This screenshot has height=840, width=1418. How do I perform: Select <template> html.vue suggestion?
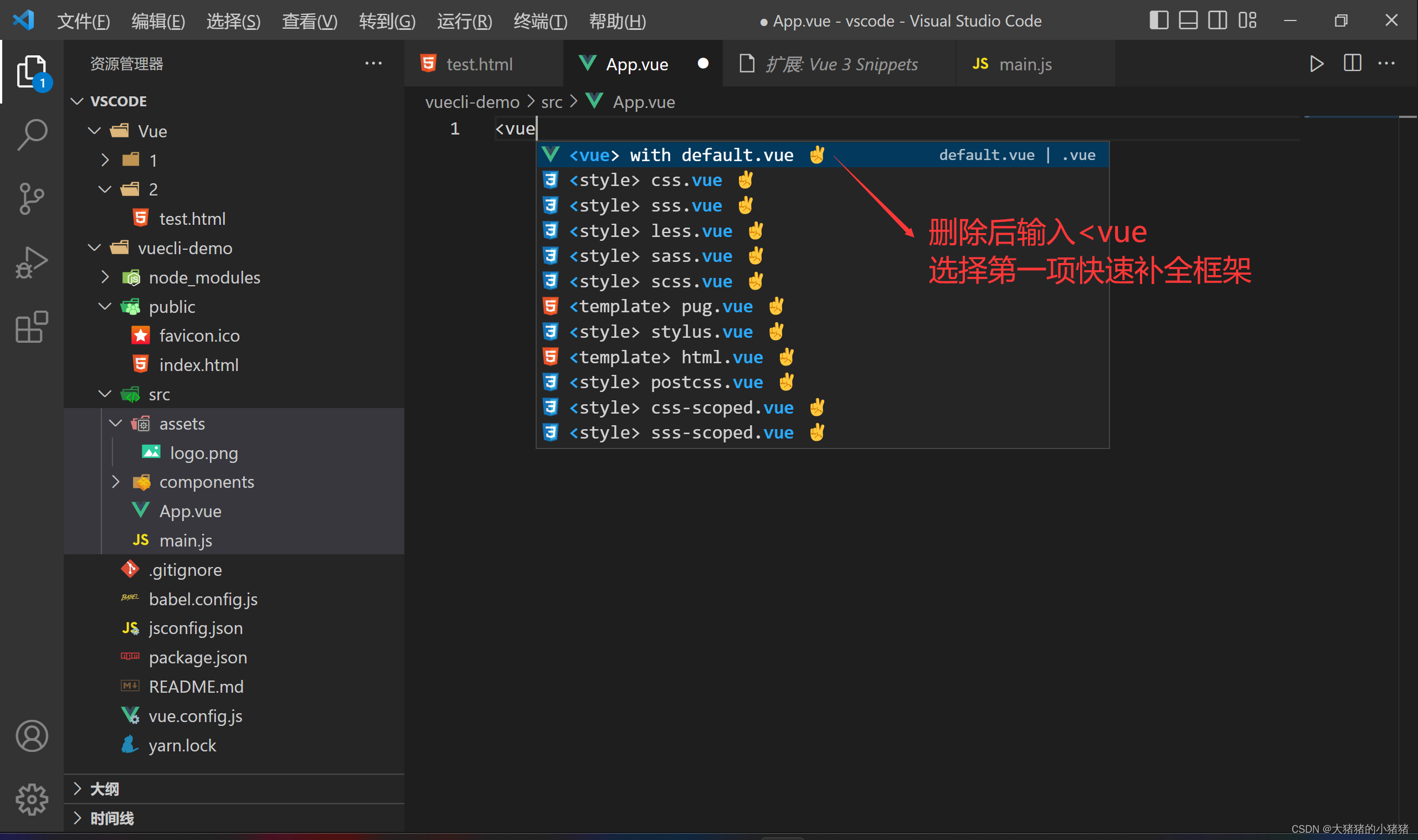(x=822, y=357)
